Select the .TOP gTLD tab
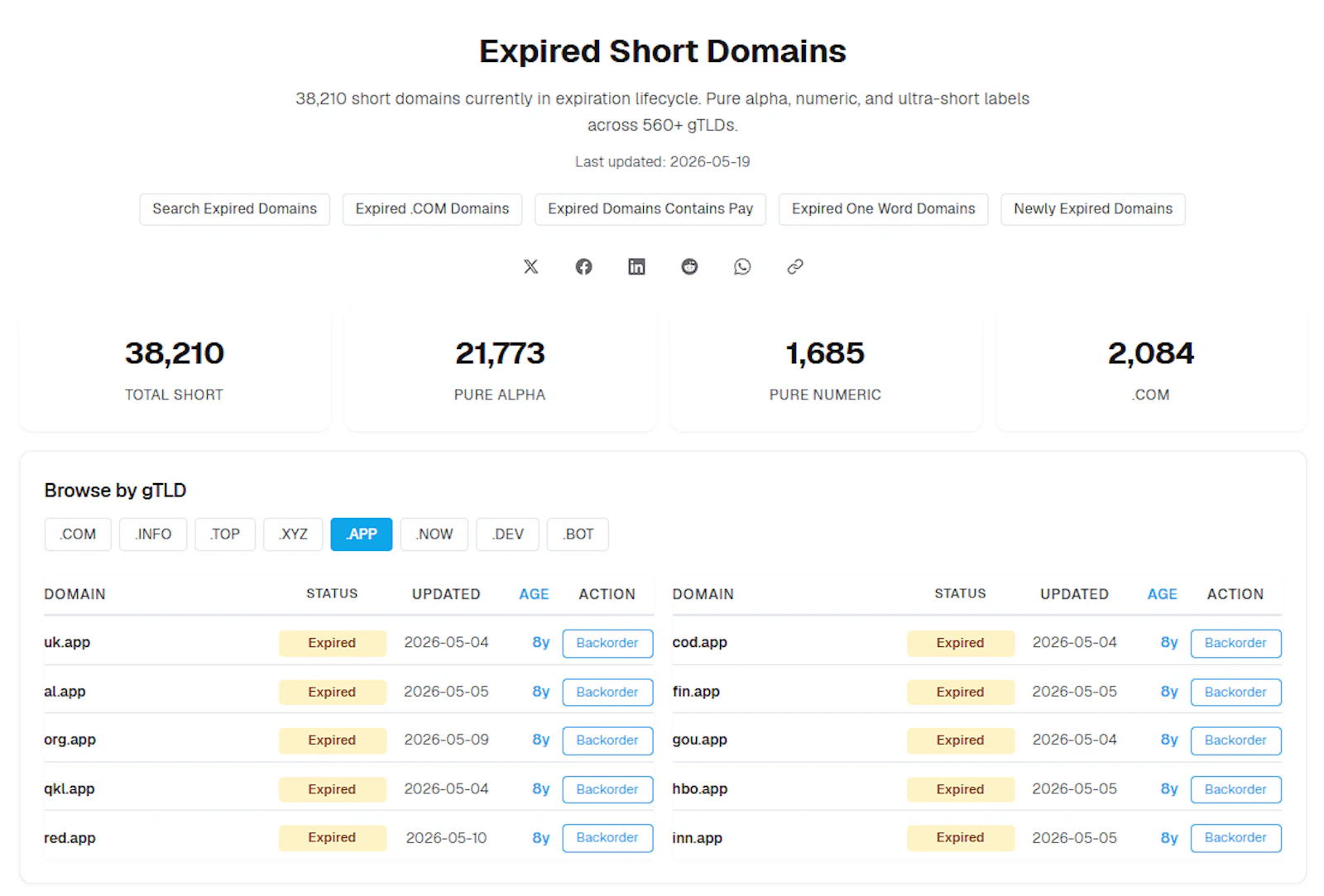The width and height of the screenshot is (1324, 896). (225, 534)
